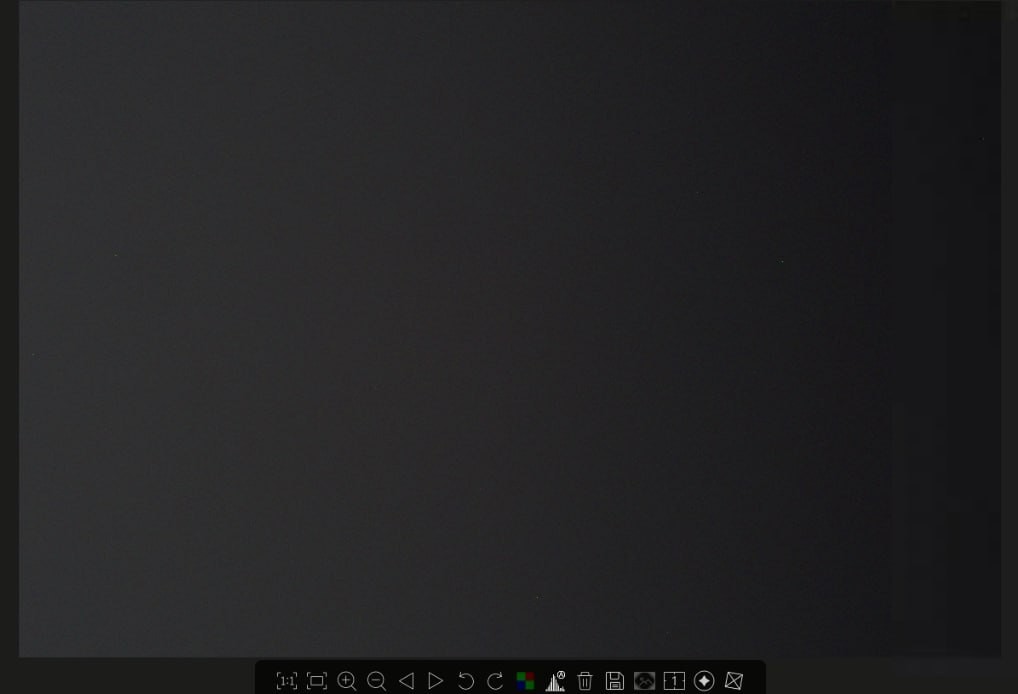Image resolution: width=1018 pixels, height=694 pixels.
Task: Zoom out with the minus magnifier
Action: click(x=377, y=680)
